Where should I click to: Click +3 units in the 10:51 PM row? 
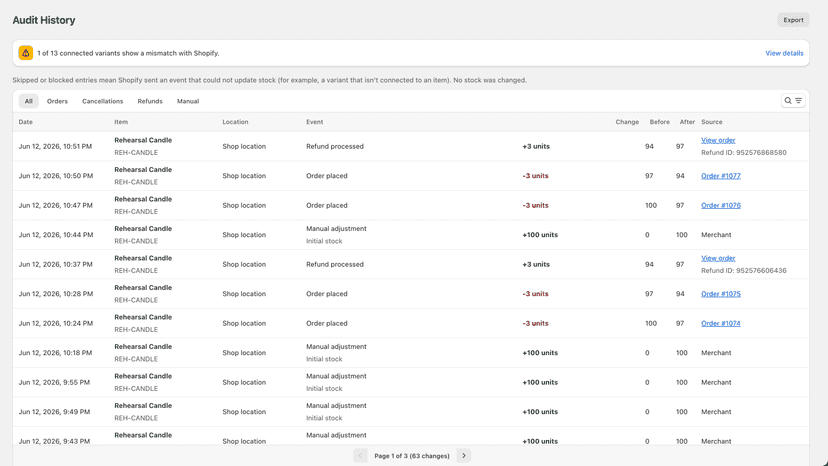coord(535,146)
